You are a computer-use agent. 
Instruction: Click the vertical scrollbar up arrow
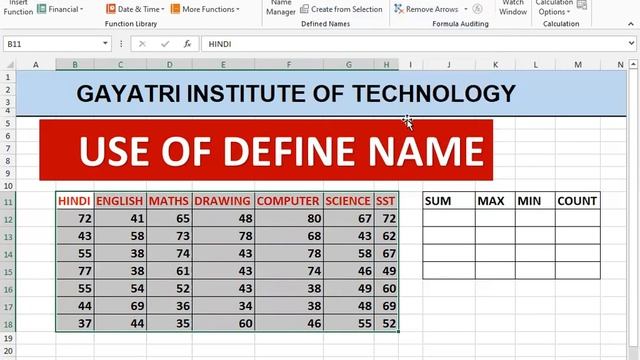(633, 64)
